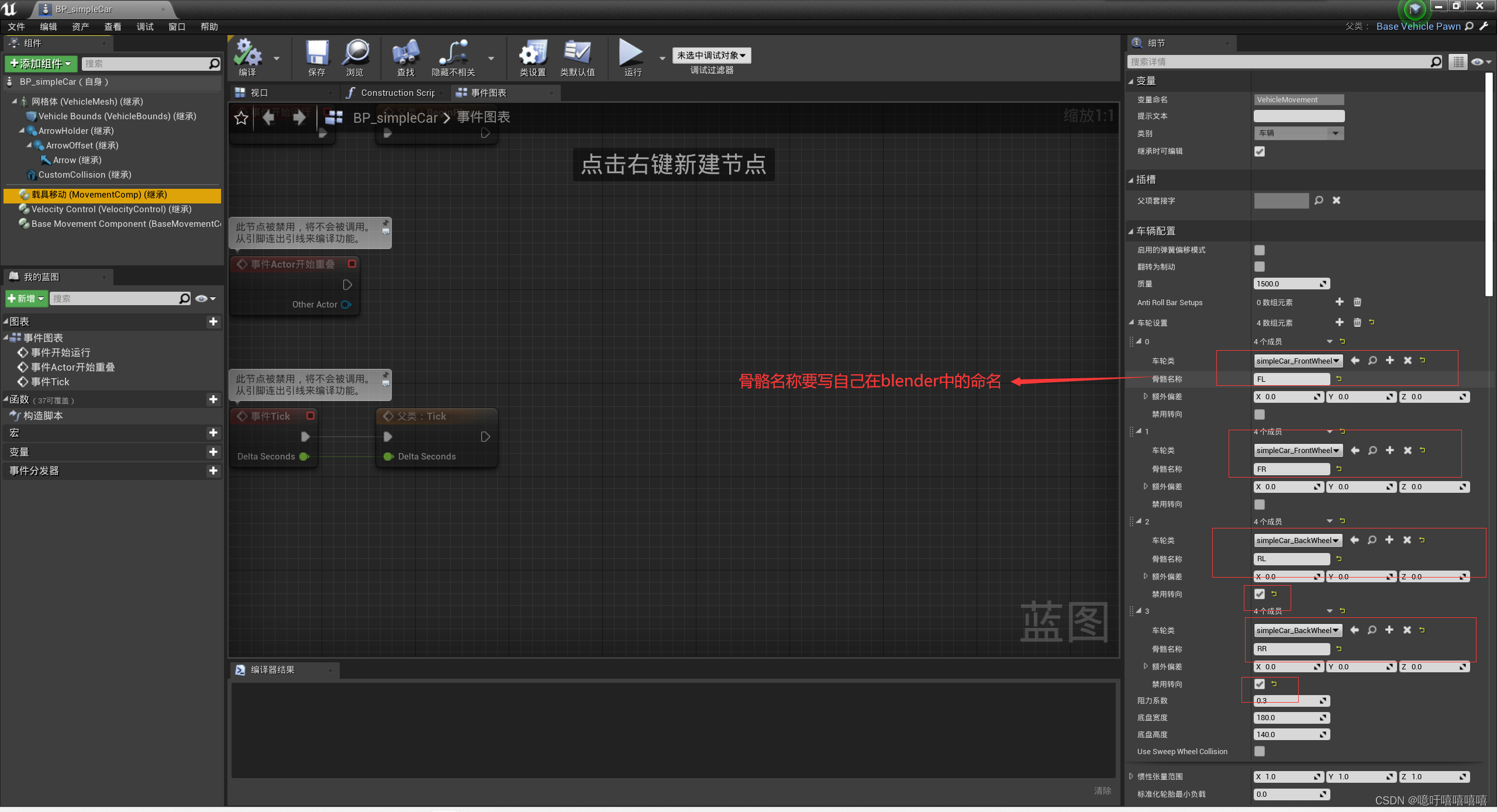
Task: Open the 类设置 class settings icon
Action: [532, 53]
